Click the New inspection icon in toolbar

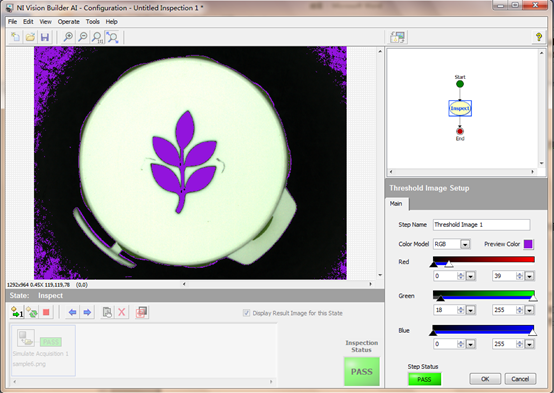16,37
